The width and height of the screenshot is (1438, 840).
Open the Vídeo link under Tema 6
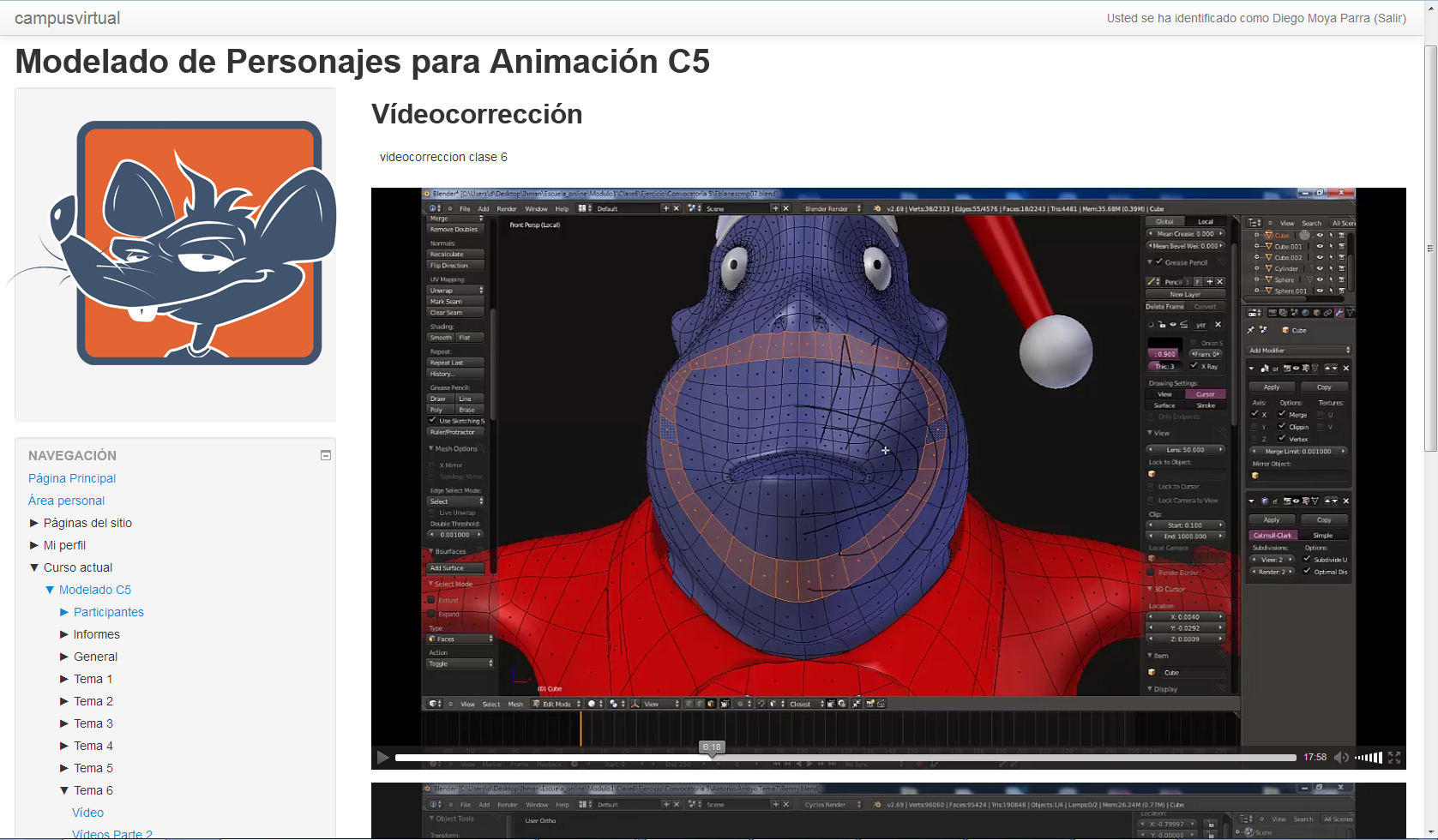[x=87, y=813]
